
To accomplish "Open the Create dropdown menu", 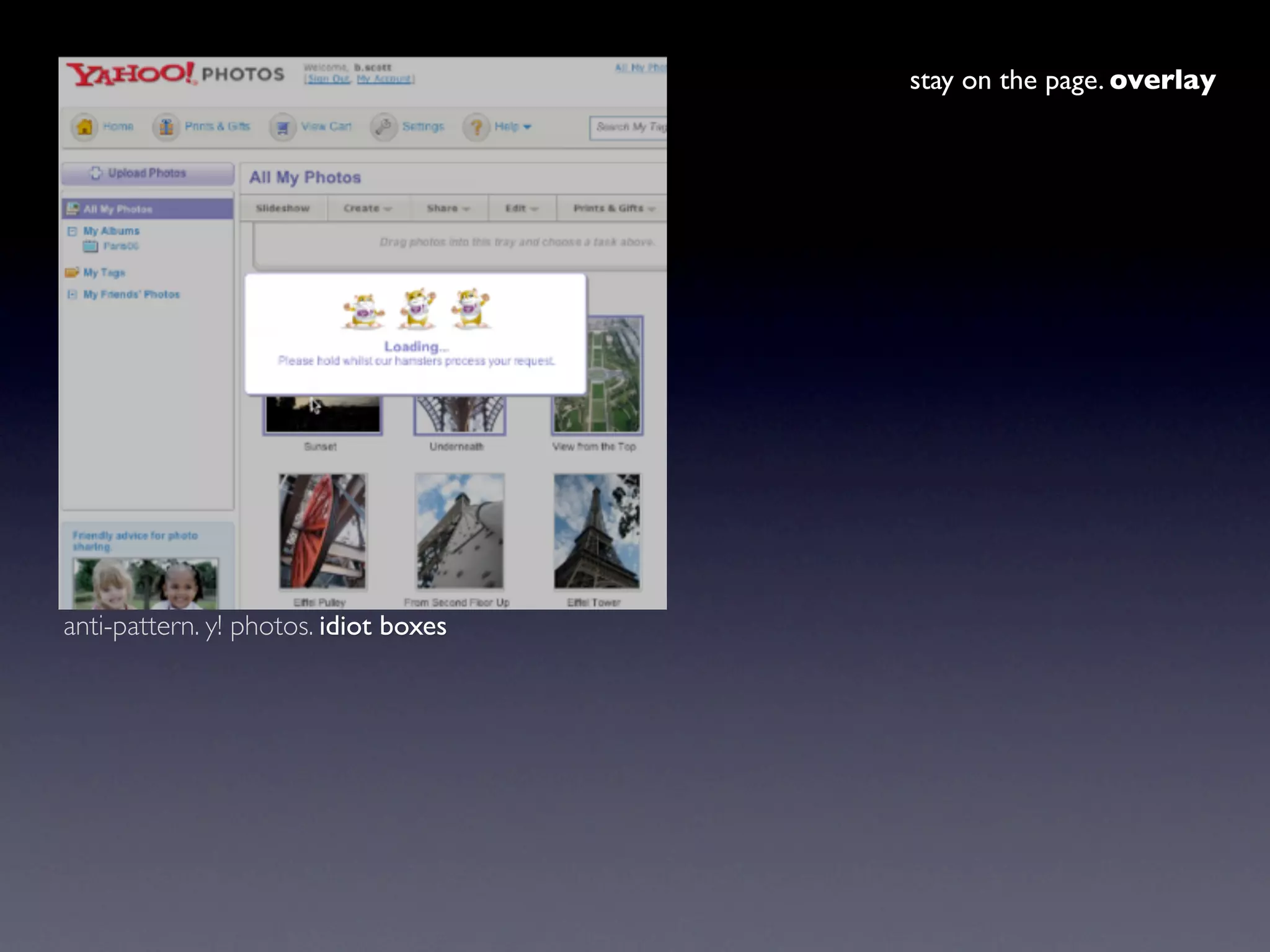I will pos(368,208).
